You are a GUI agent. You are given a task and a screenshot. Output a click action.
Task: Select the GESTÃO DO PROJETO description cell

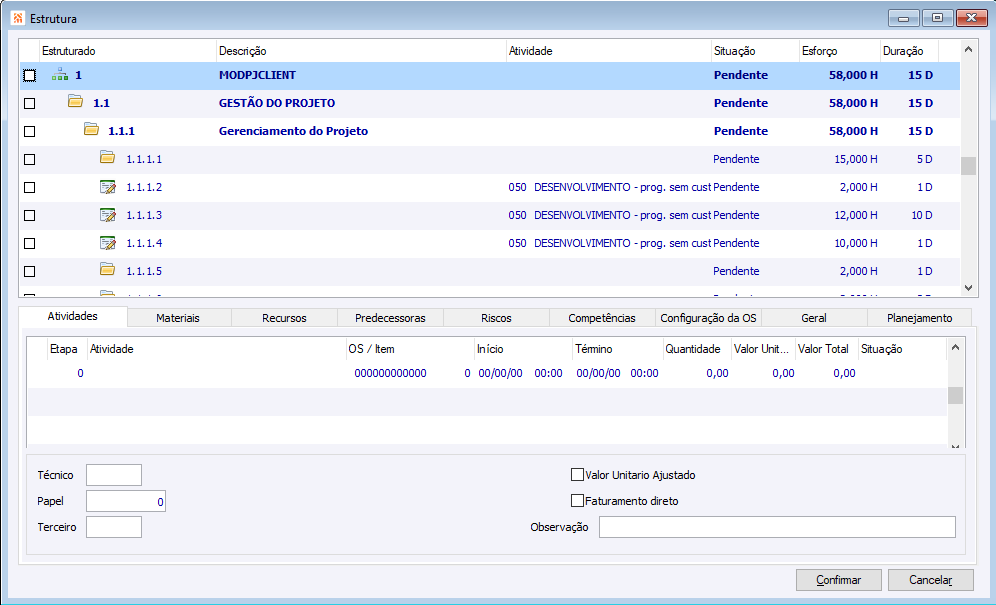pos(361,104)
